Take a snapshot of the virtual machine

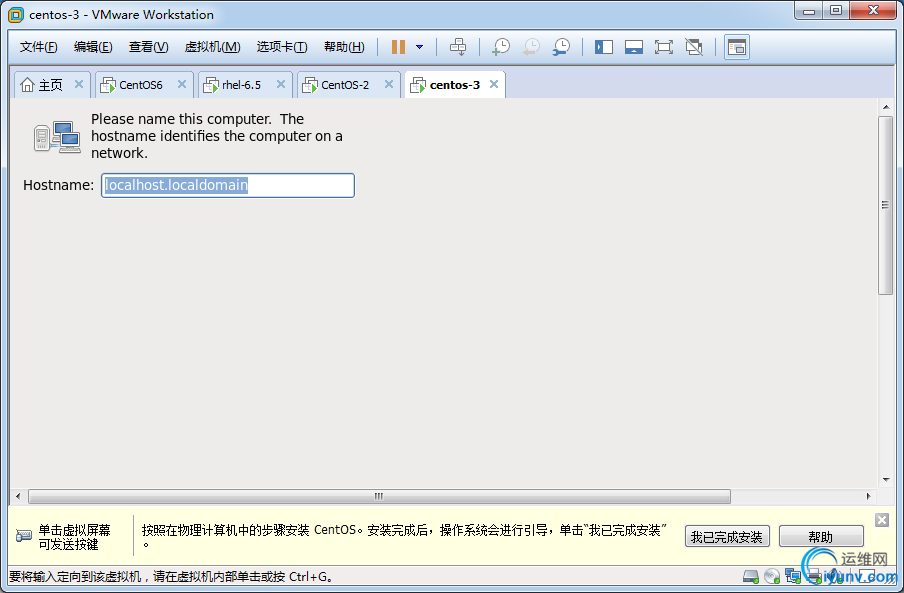[501, 47]
